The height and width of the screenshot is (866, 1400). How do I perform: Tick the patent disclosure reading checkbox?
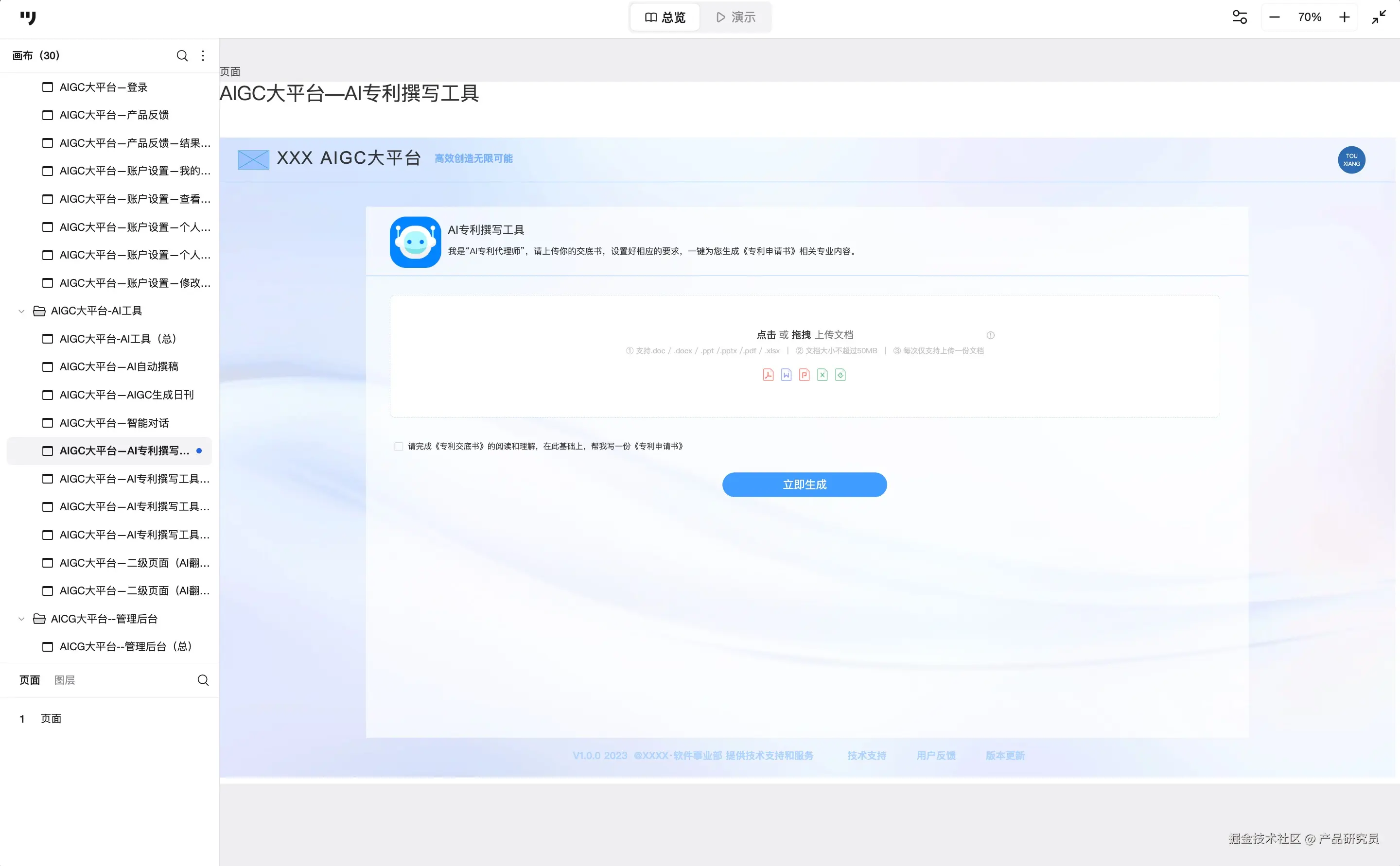399,446
